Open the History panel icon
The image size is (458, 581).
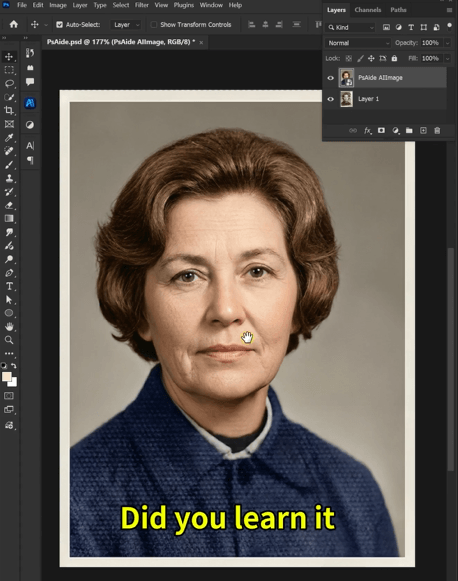[30, 53]
